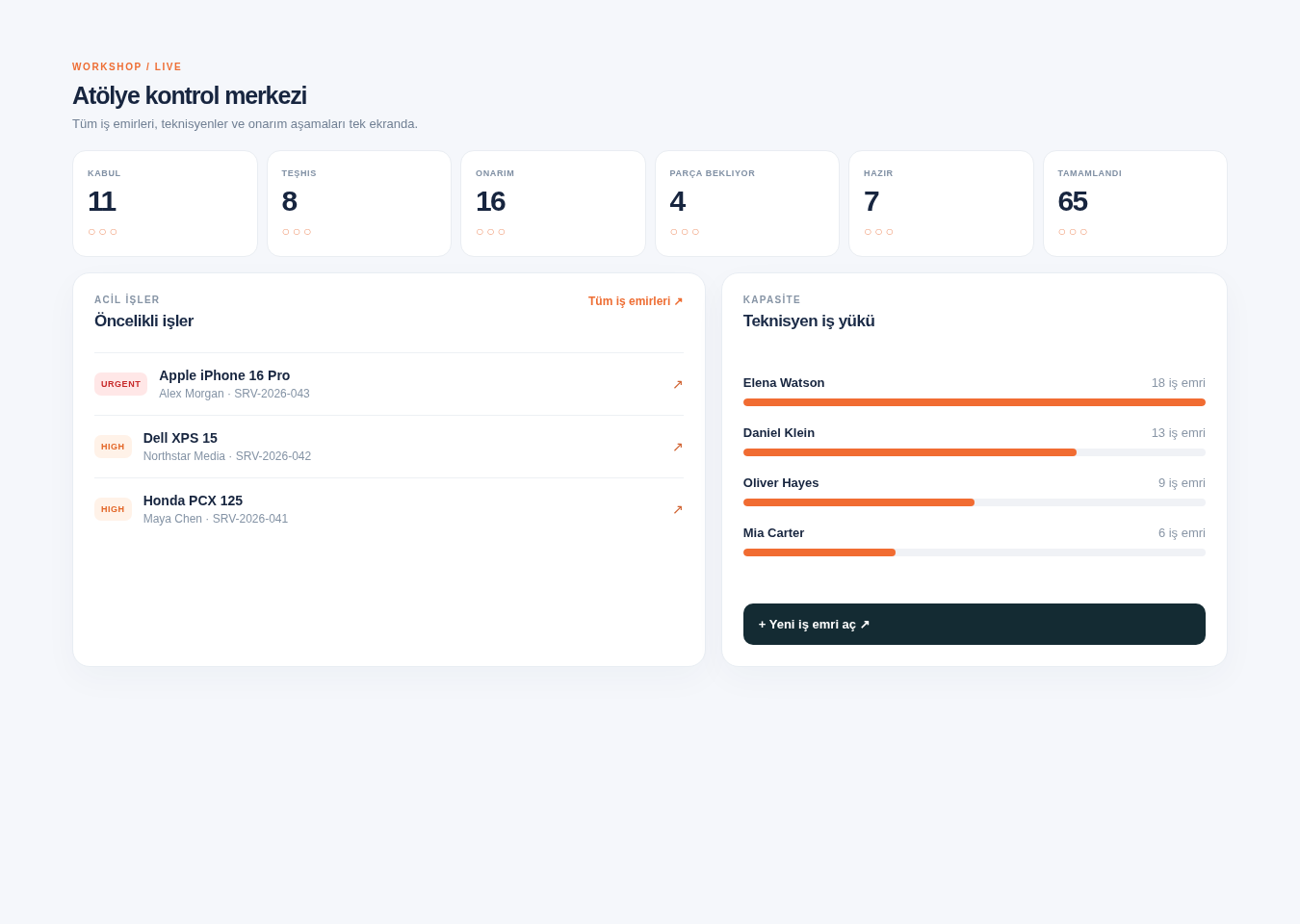Open the 'Tüm iş emirleri' link

click(636, 301)
